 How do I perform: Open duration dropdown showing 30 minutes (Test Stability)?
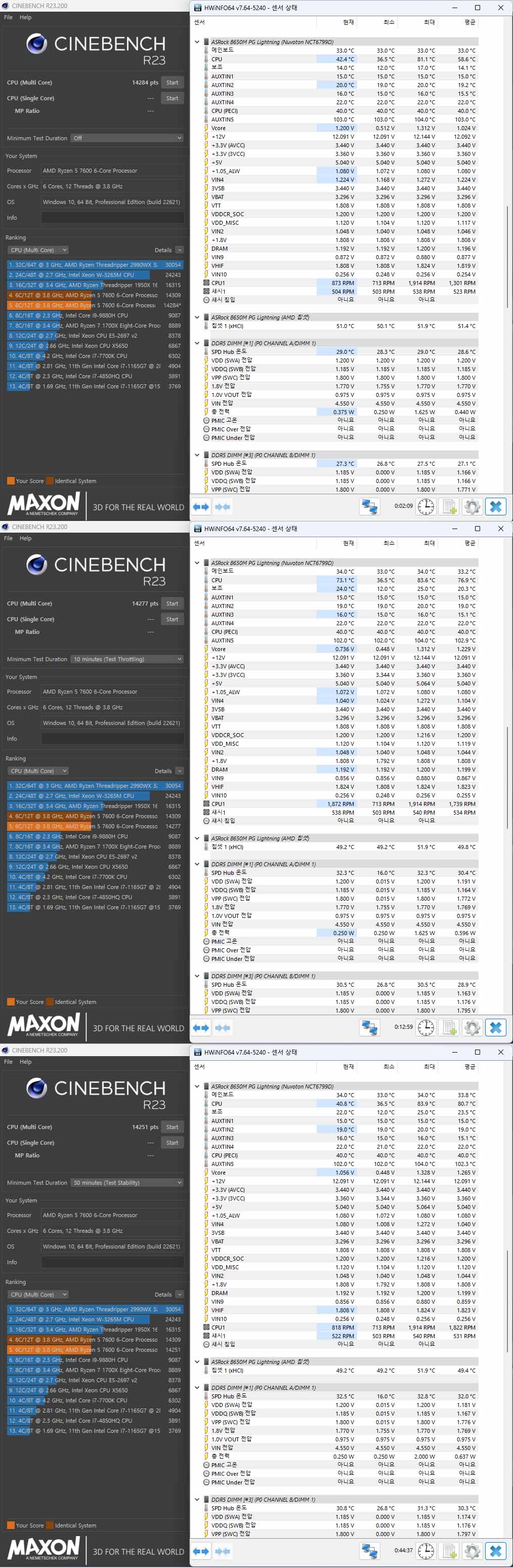126,1183
